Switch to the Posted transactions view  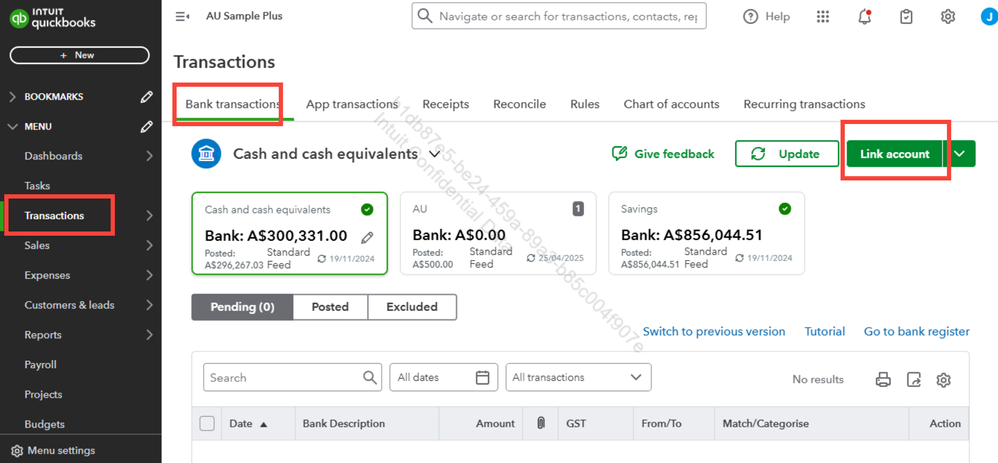point(330,307)
